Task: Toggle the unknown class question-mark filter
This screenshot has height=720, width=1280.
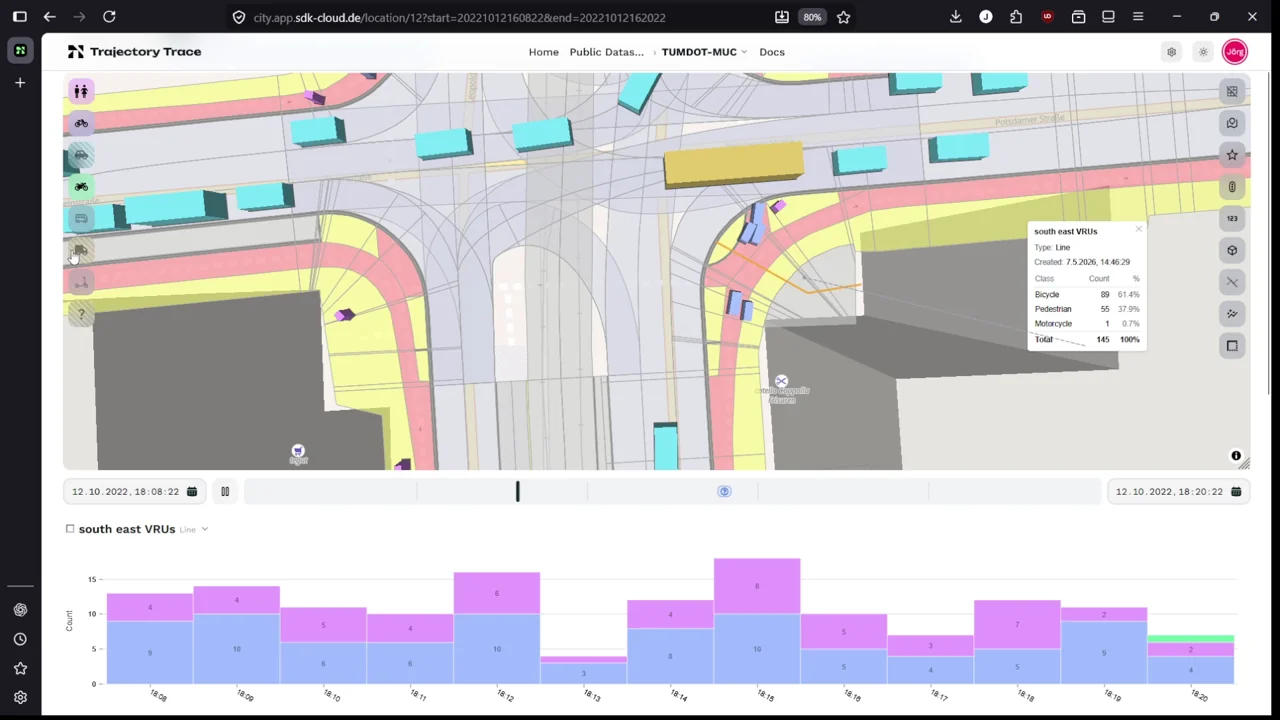Action: coord(81,315)
